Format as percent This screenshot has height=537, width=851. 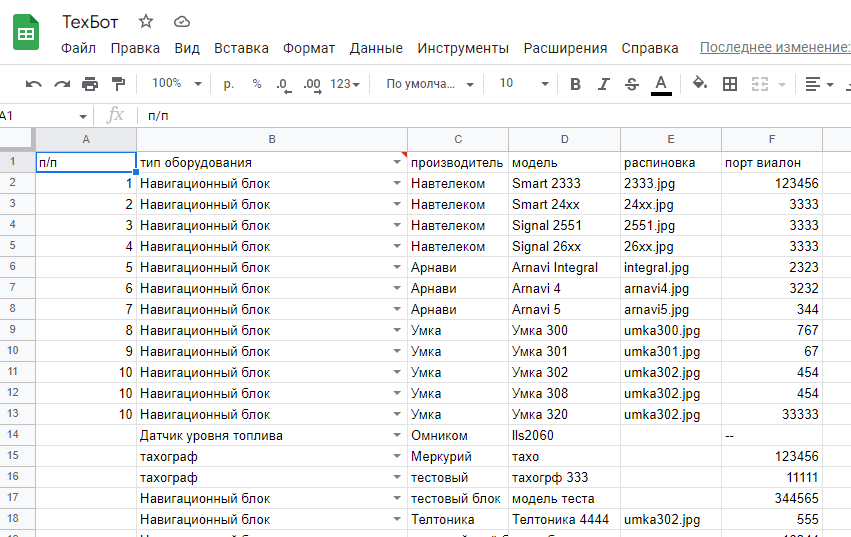point(257,84)
